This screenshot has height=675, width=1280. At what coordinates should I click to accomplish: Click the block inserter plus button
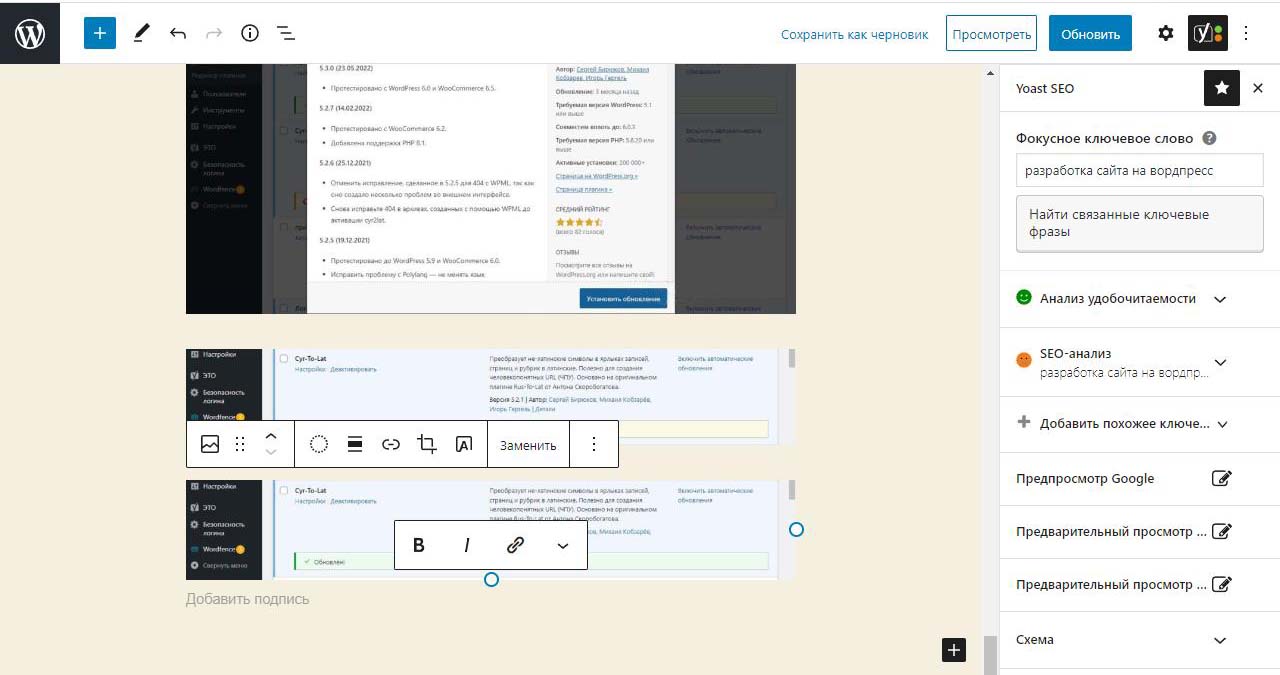tap(100, 33)
